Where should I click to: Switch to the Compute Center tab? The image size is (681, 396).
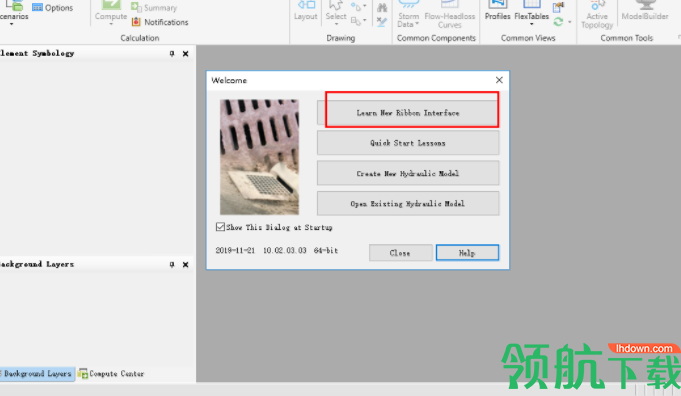[111, 373]
